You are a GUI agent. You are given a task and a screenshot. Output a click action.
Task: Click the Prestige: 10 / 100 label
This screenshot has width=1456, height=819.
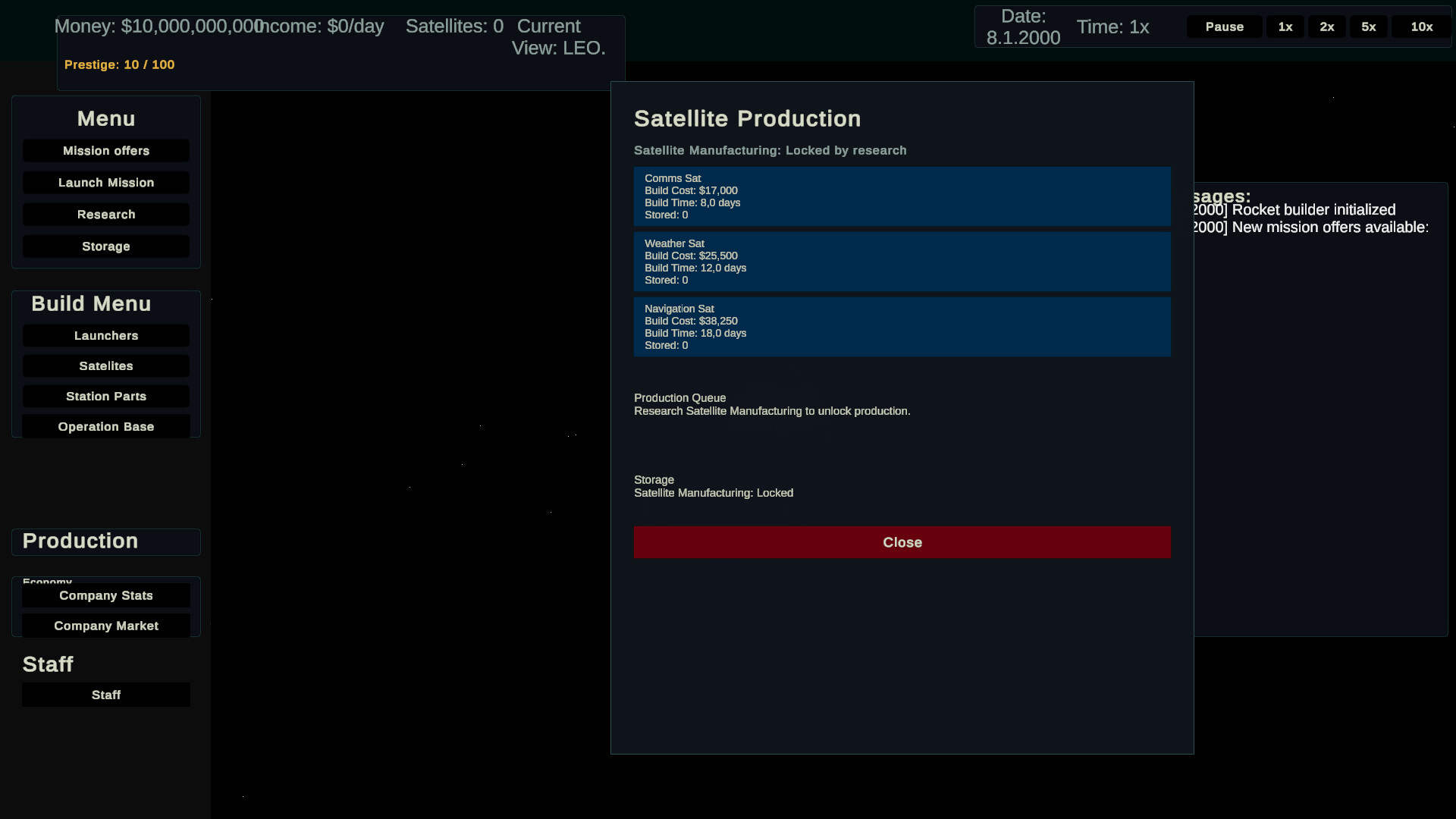[120, 65]
